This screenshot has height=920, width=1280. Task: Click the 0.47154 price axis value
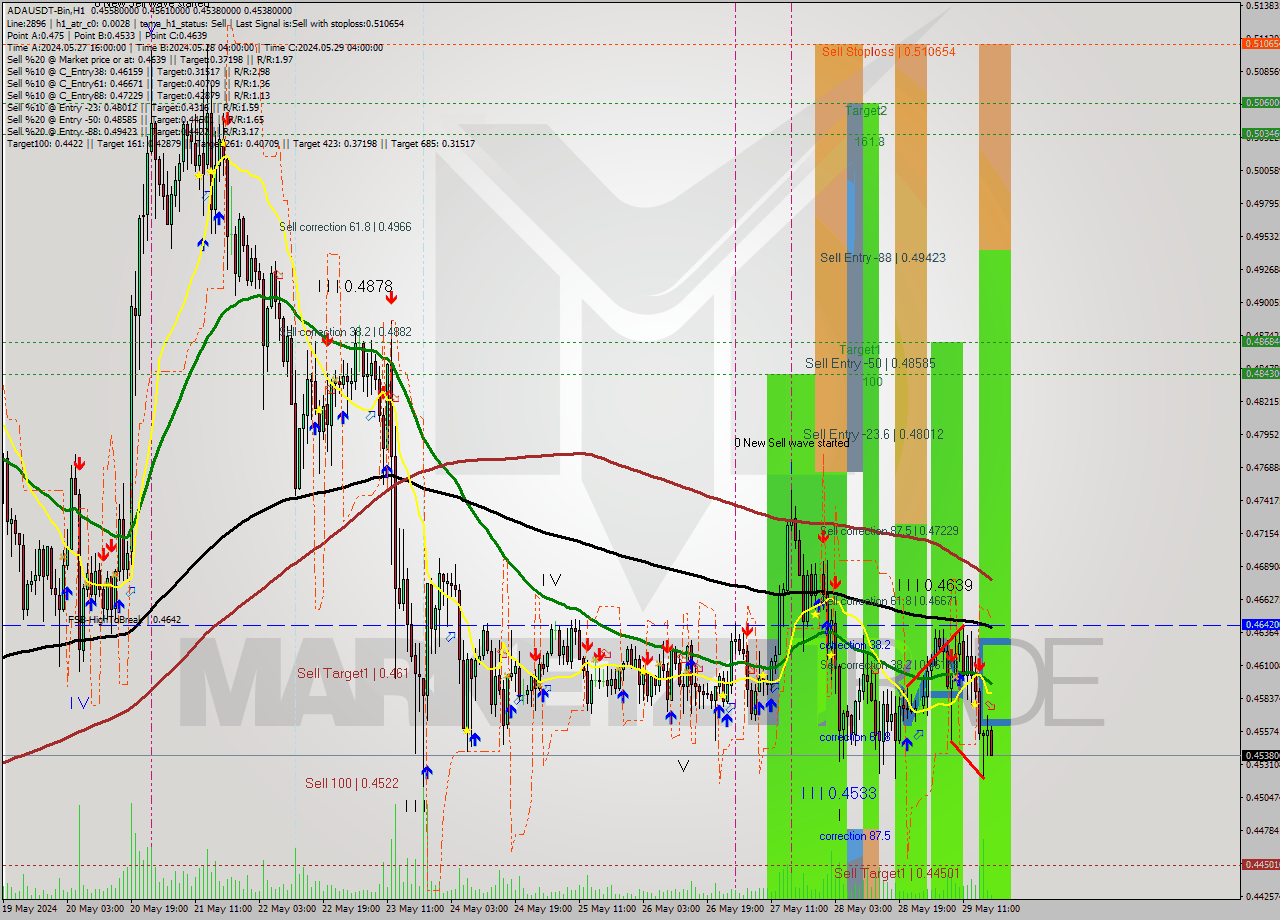click(1262, 534)
